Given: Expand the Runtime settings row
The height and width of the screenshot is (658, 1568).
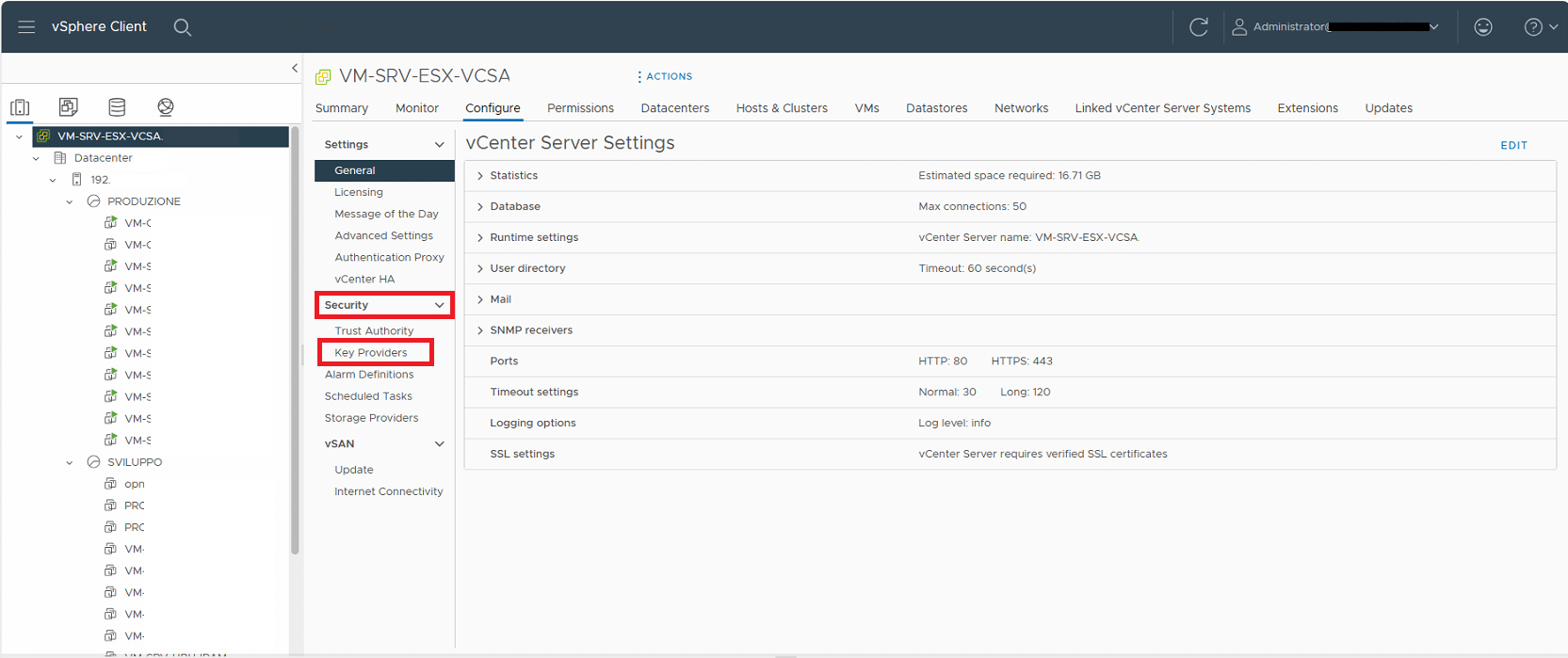Looking at the screenshot, I should coord(480,238).
